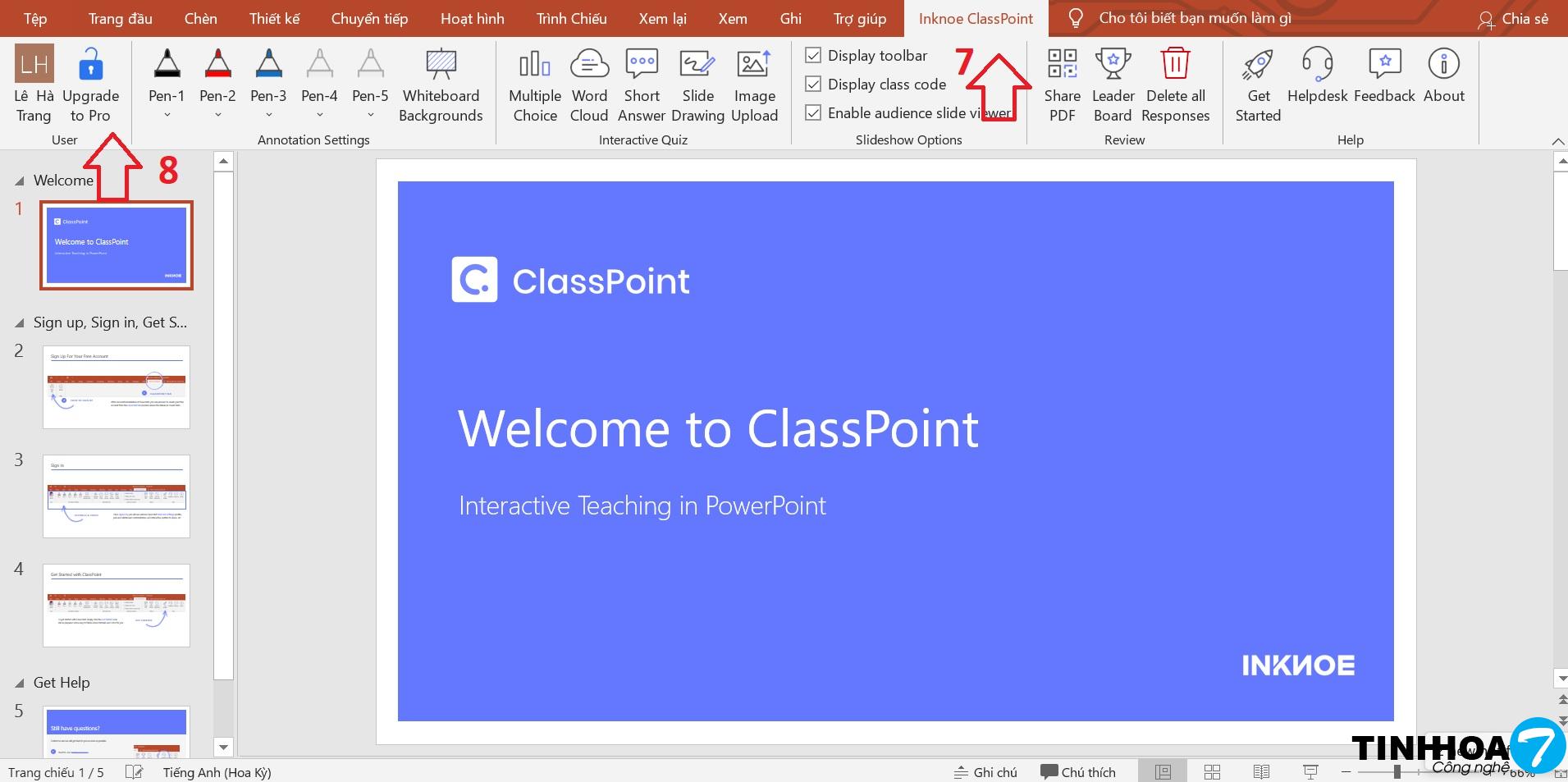1568x782 pixels.
Task: Open Whiteboard Backgrounds settings
Action: (x=441, y=85)
